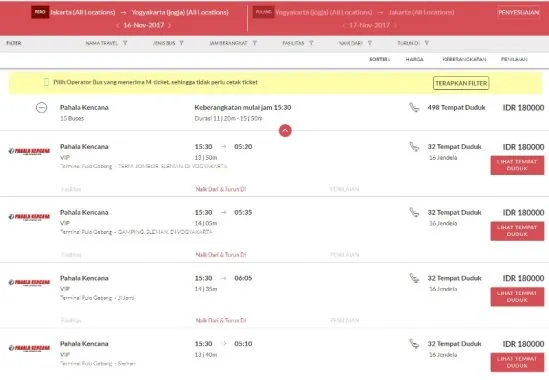Viewport: 549px width, 380px height.
Task: Open PENILAIAN tab of 05:20 bus
Action: (345, 189)
